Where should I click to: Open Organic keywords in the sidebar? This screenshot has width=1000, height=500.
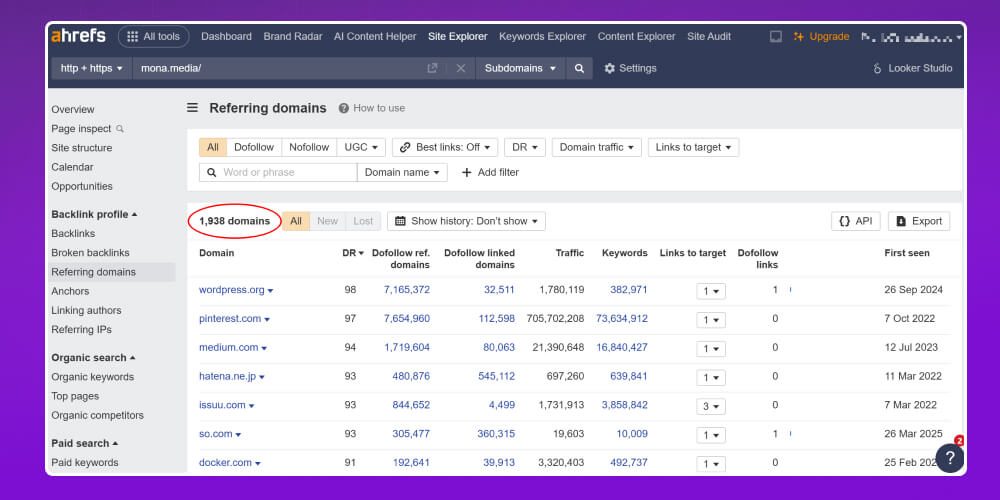tap(92, 377)
